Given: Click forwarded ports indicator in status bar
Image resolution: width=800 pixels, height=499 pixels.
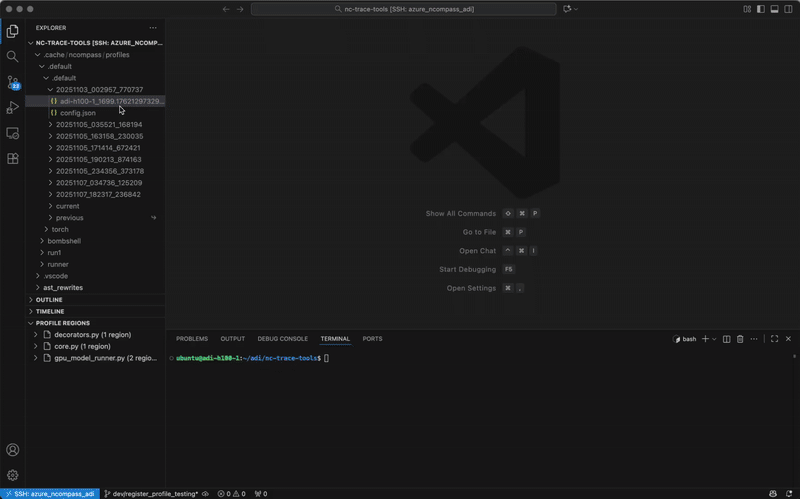Looking at the screenshot, I should click(261, 493).
